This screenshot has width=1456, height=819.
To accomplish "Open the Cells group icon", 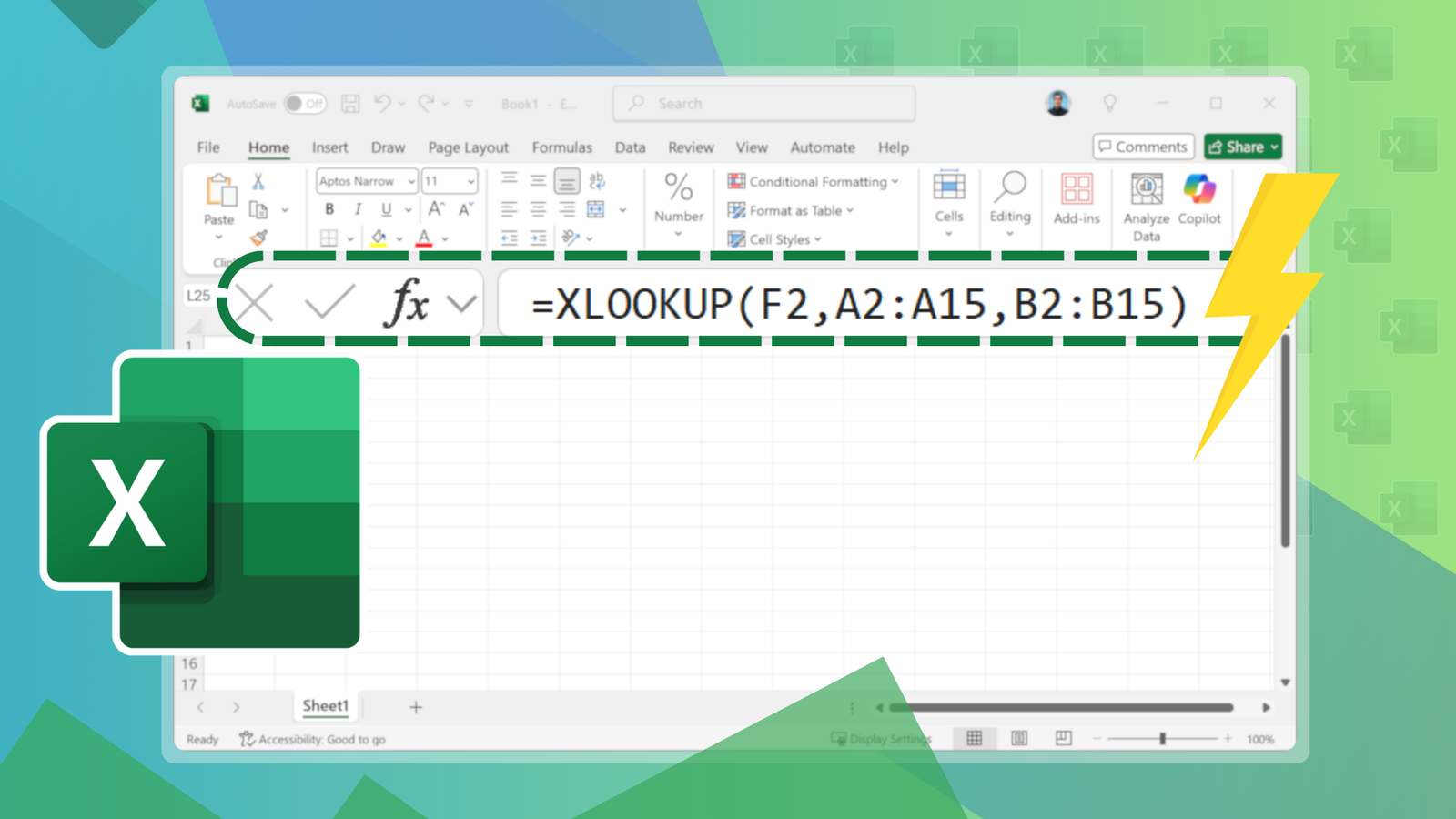I will pyautogui.click(x=949, y=186).
